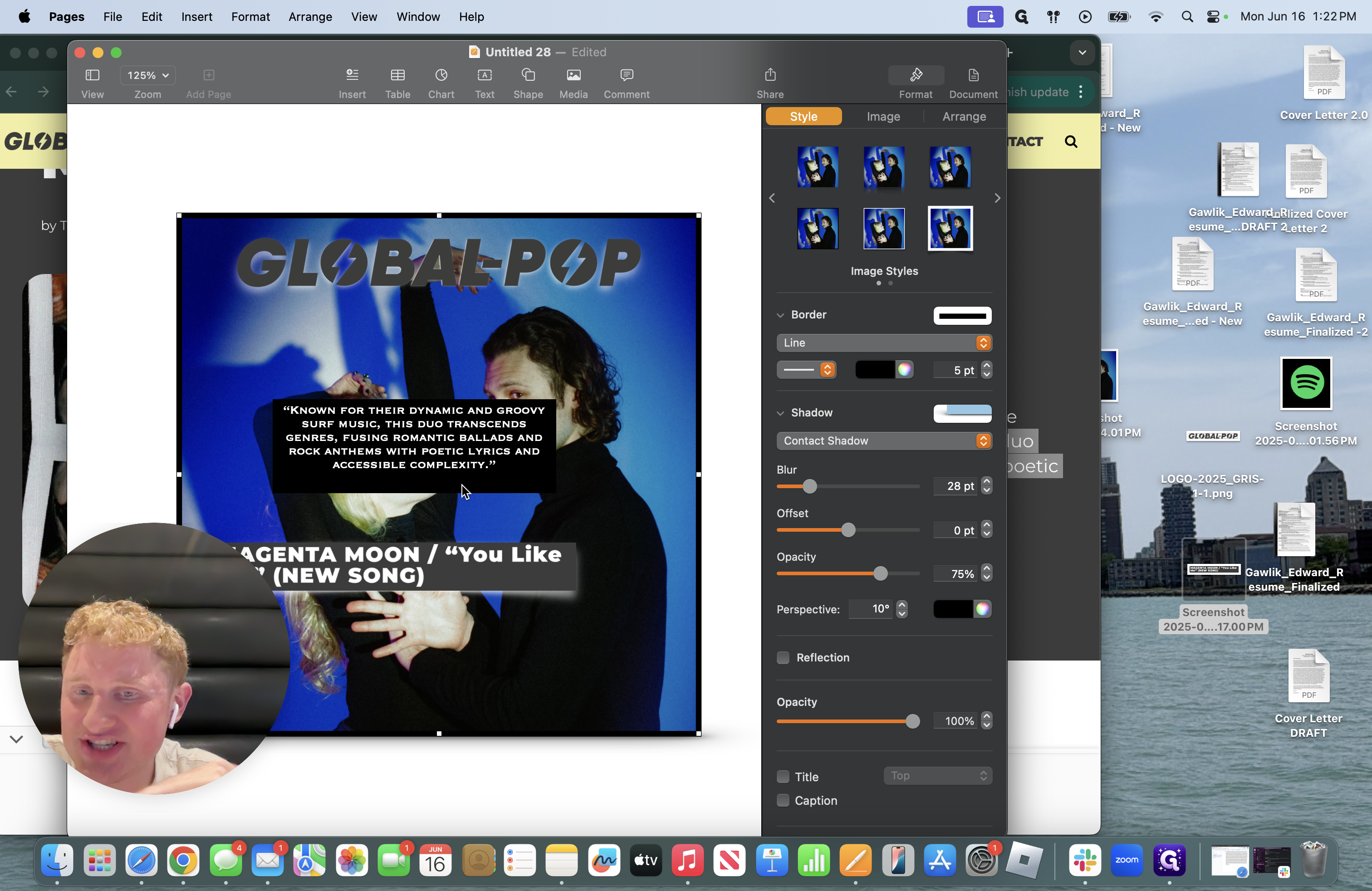Screen dimensions: 1372x891
Task: Click the search icon in browser window
Action: (x=1070, y=142)
